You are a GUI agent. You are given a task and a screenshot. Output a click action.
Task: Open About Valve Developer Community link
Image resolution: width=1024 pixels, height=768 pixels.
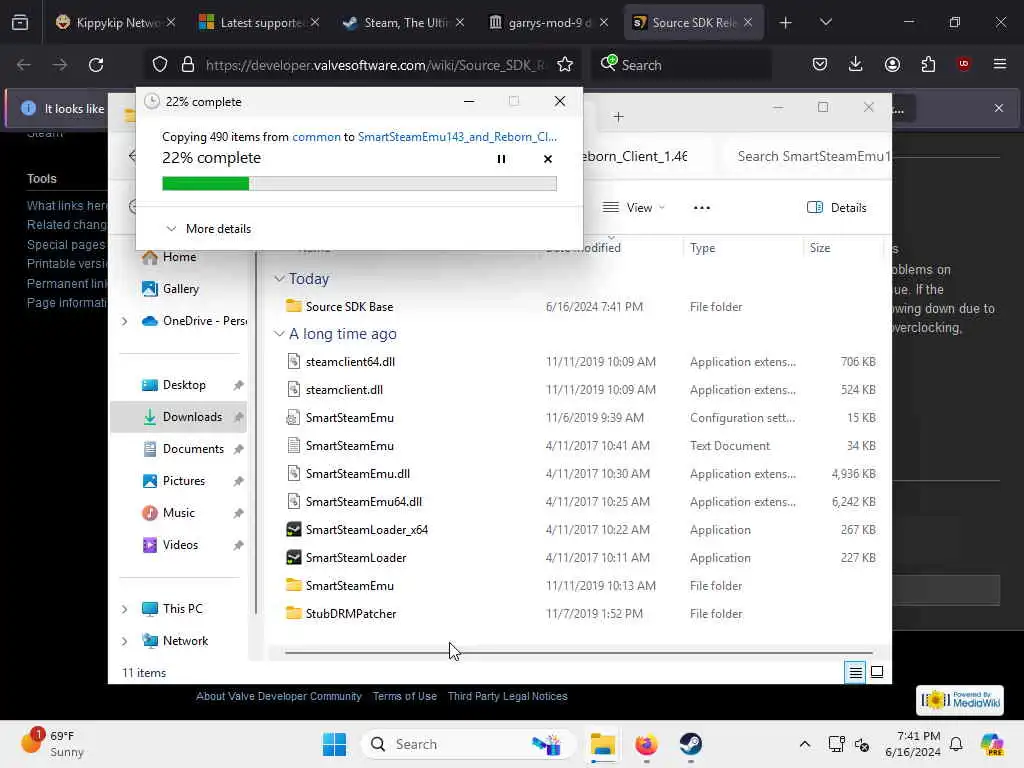pyautogui.click(x=279, y=696)
